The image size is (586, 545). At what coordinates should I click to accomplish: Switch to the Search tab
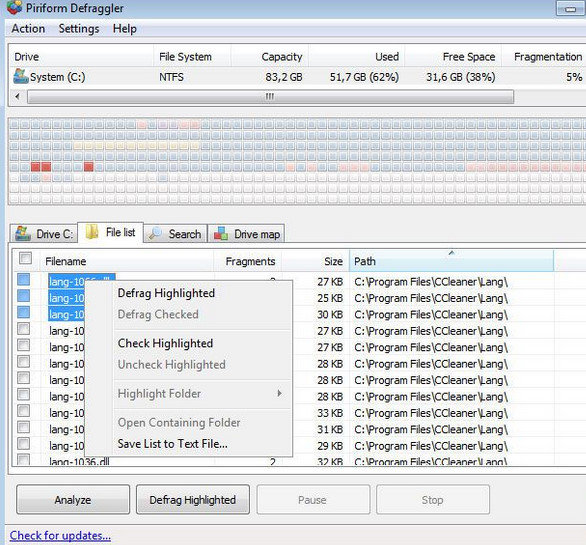point(175,234)
